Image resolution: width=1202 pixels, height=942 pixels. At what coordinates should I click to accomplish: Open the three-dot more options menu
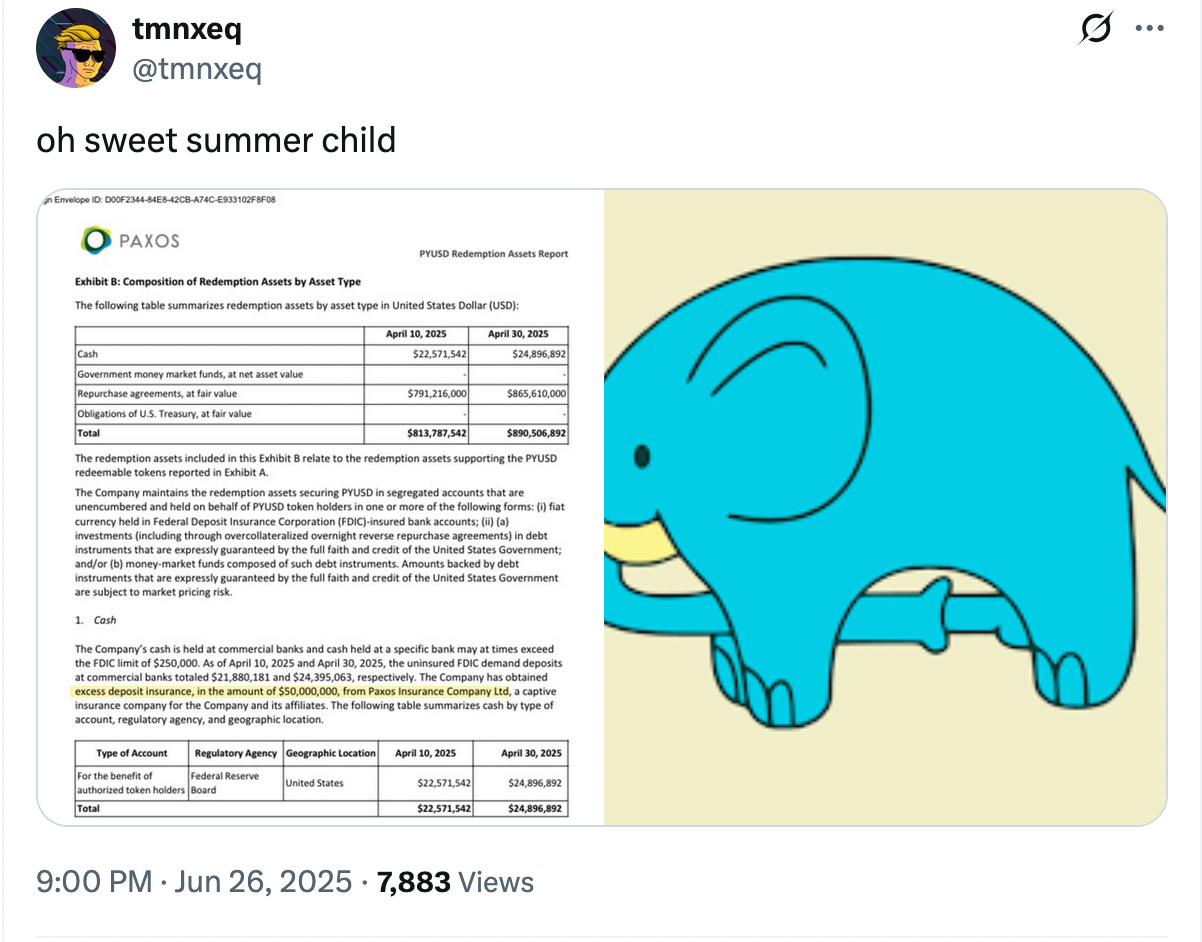pos(1149,29)
